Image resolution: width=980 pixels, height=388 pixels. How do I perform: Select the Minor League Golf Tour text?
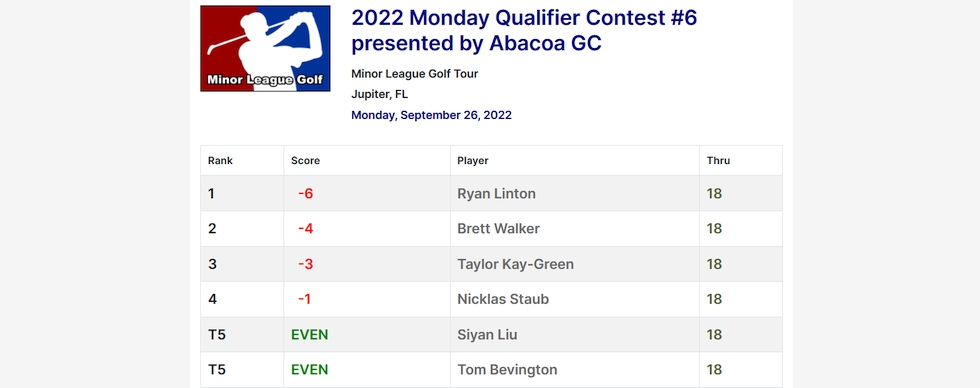pos(414,74)
